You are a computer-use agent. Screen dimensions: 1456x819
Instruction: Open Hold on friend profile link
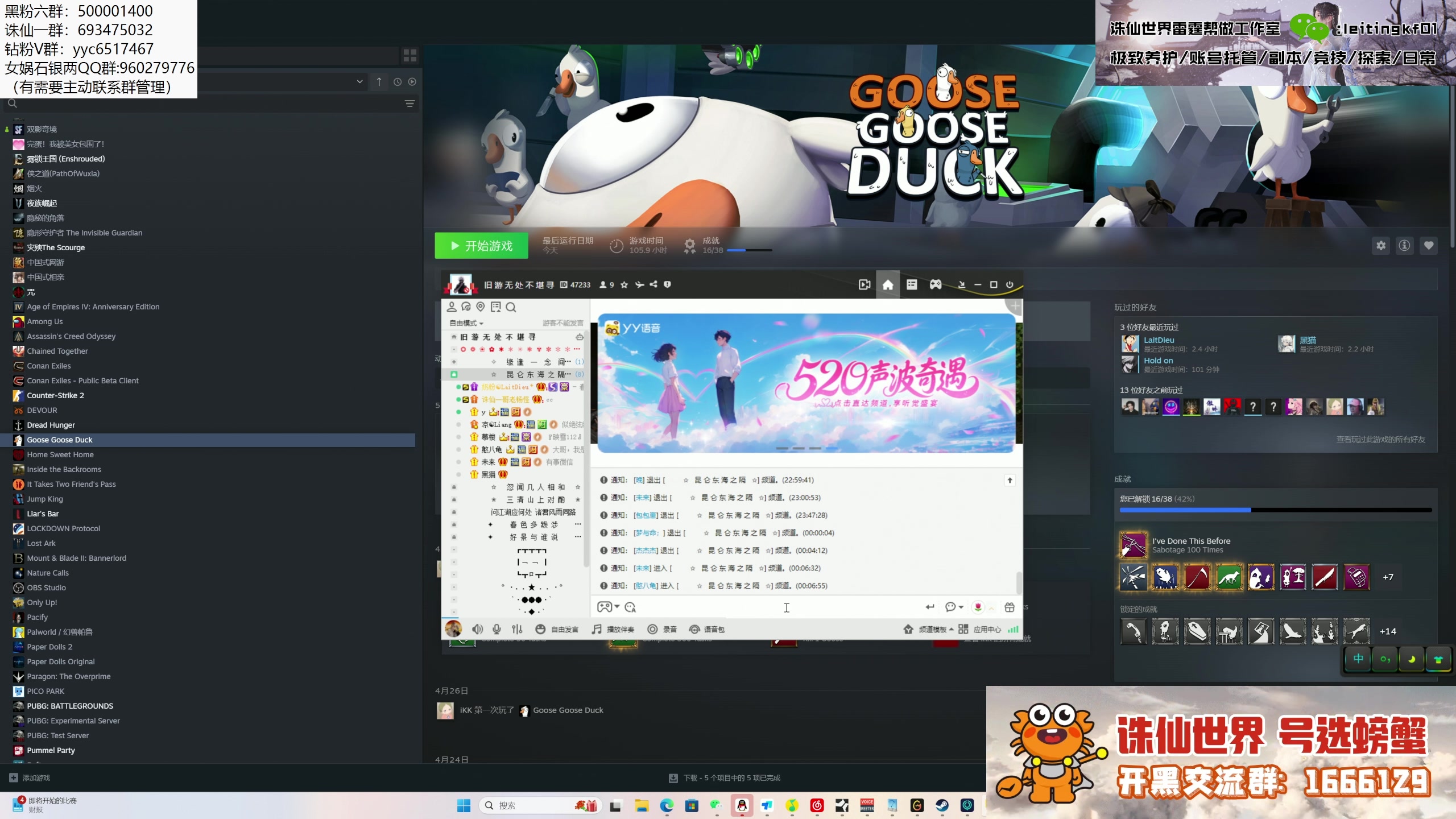pyautogui.click(x=1158, y=360)
